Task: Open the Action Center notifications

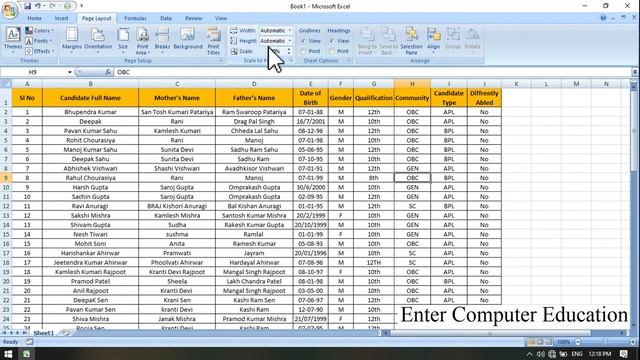Action: coord(624,354)
